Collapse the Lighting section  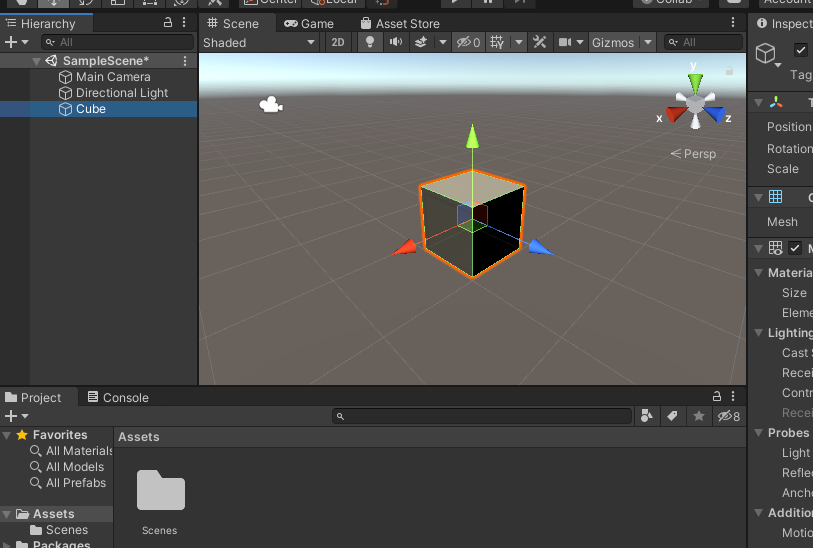coord(758,332)
